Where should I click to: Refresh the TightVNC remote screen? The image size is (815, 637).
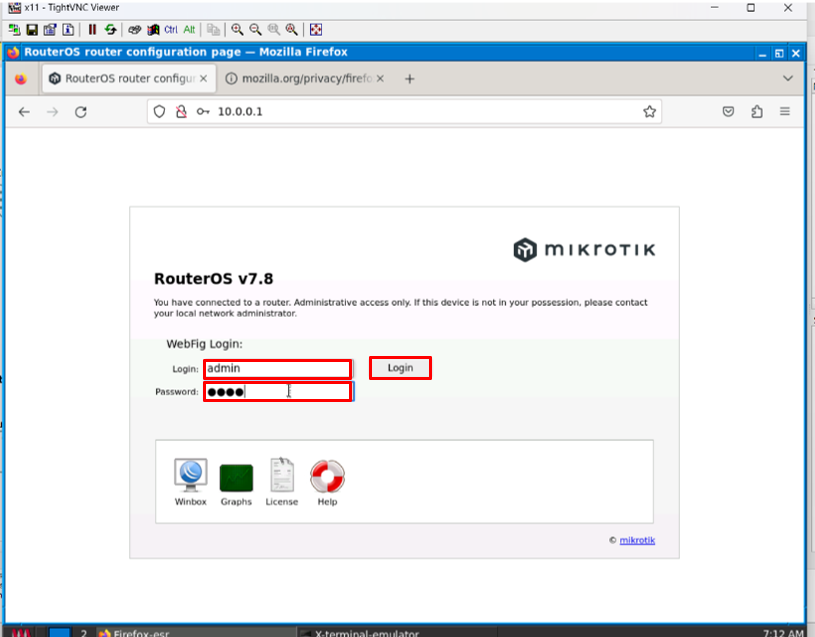pos(110,30)
